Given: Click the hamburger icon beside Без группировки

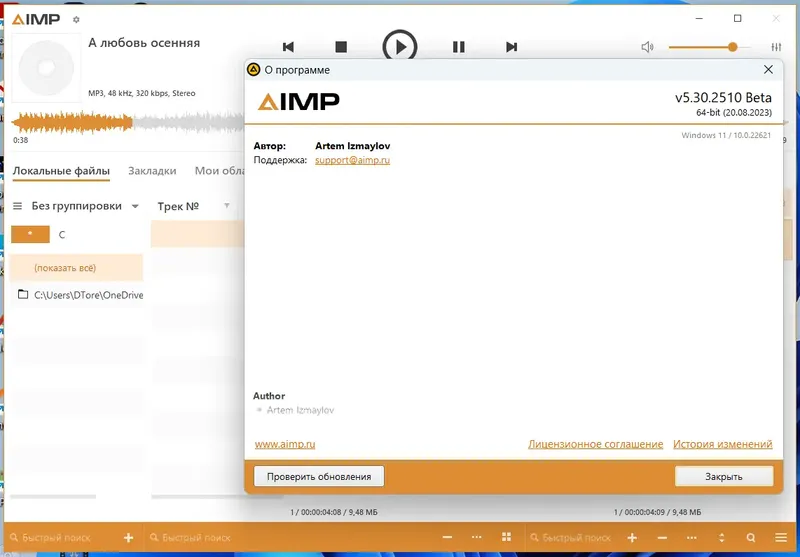Looking at the screenshot, I should point(17,206).
